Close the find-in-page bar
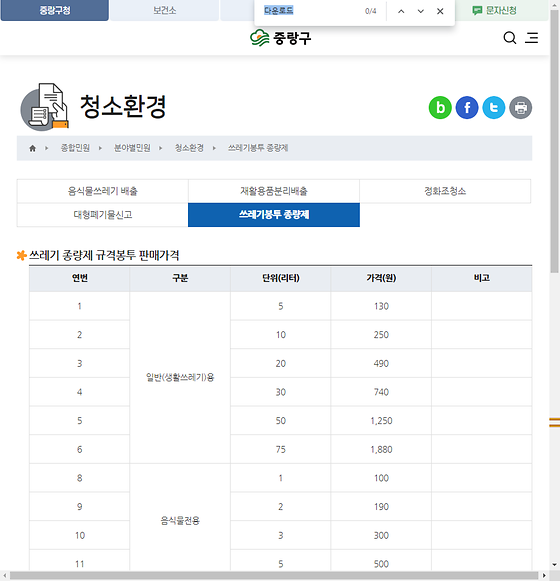 (440, 11)
